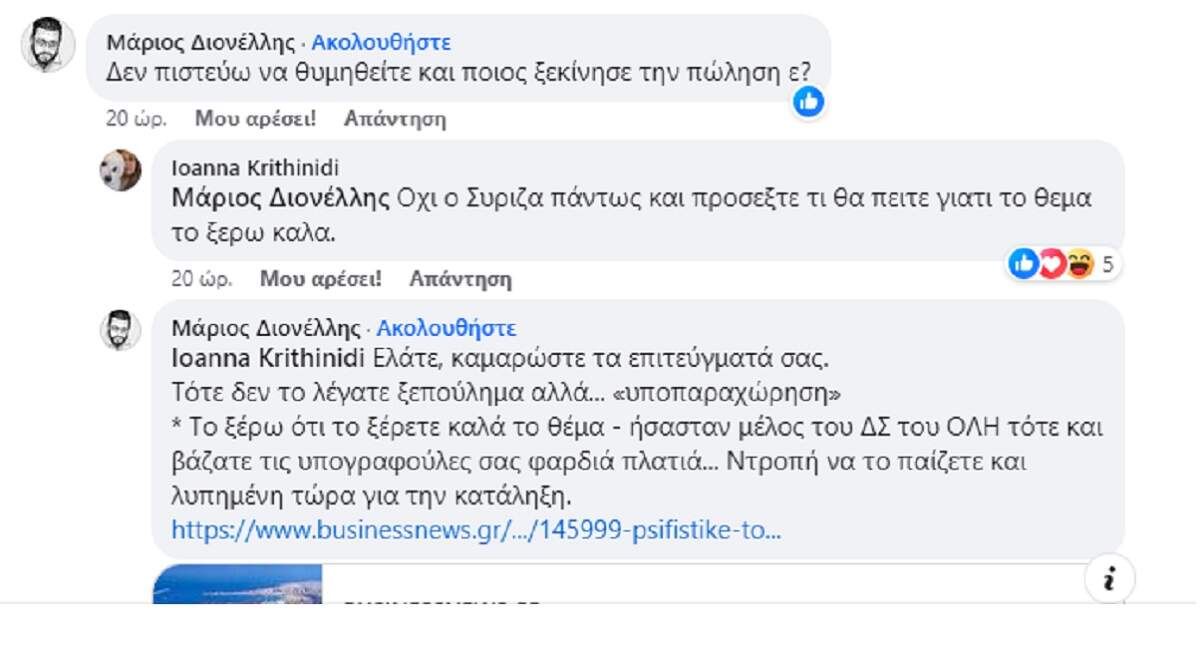Click Μάριος Διονέλλης avatar on the third comment
1200x668 pixels.
point(120,330)
